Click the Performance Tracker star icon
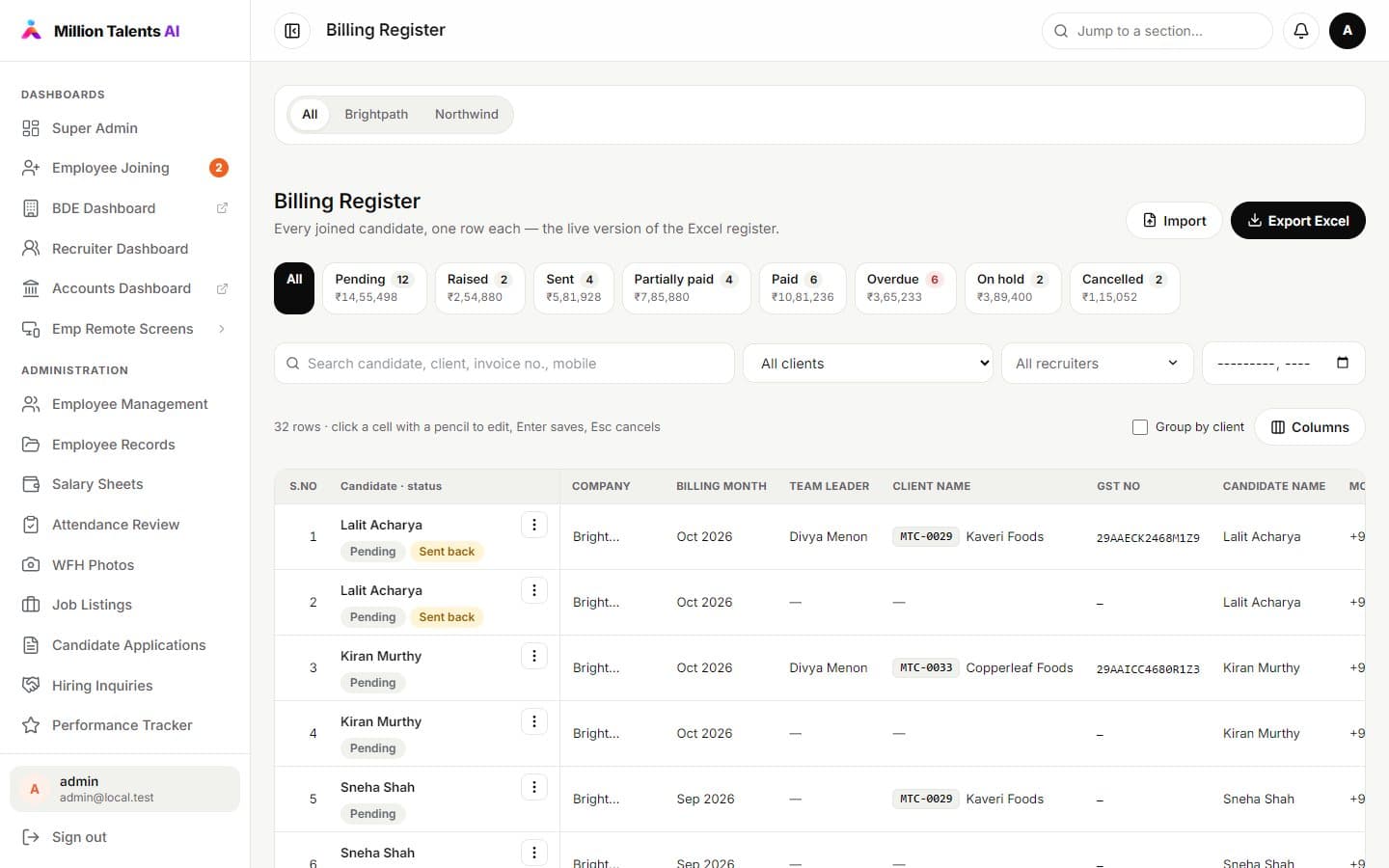 click(31, 725)
